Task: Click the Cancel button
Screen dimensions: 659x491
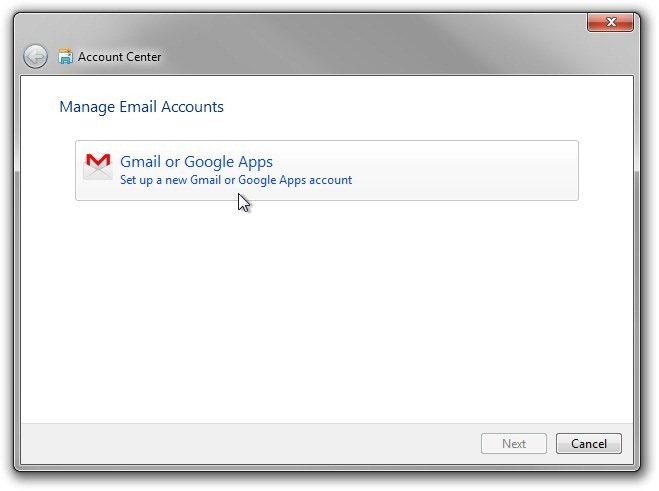Action: pyautogui.click(x=588, y=443)
